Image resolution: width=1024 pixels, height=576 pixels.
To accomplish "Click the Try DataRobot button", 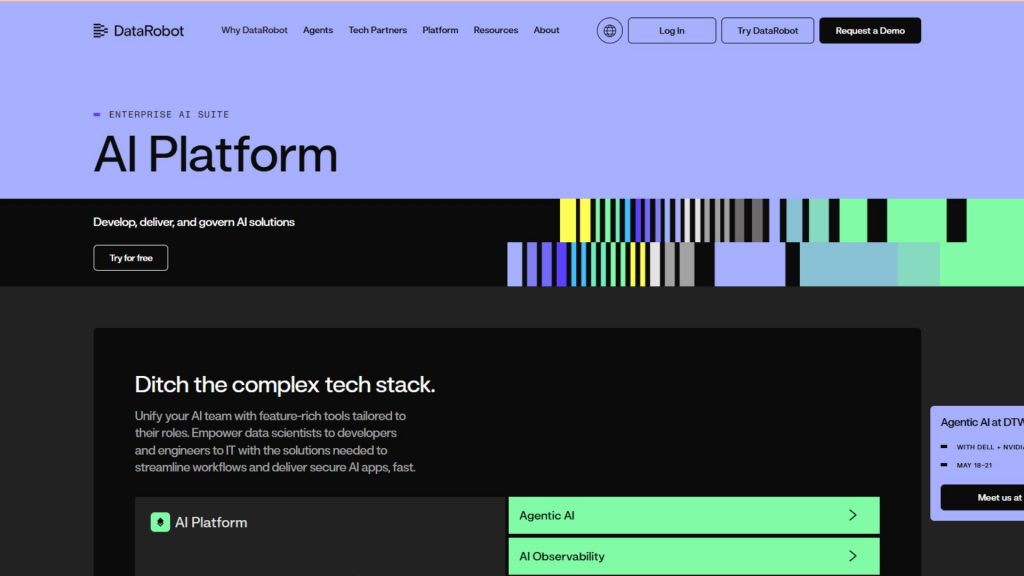I will (x=767, y=31).
